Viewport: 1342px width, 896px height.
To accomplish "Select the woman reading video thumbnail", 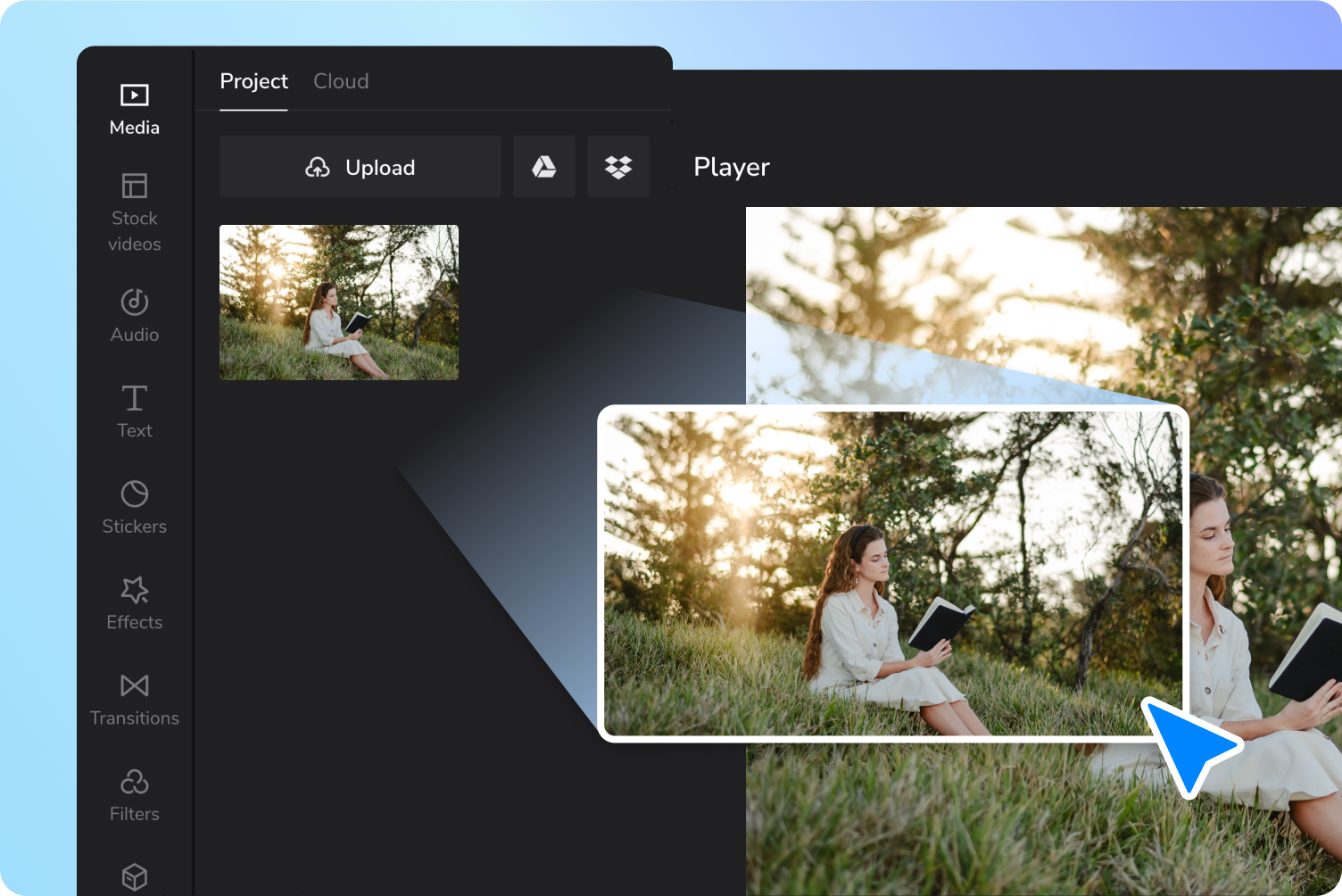I will (x=339, y=303).
